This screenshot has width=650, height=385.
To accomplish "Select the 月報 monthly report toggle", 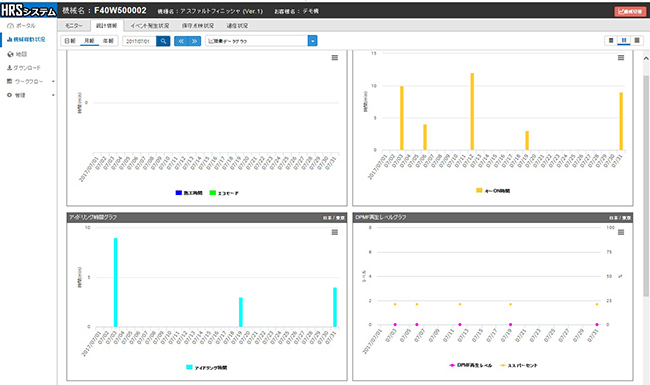I will [89, 41].
